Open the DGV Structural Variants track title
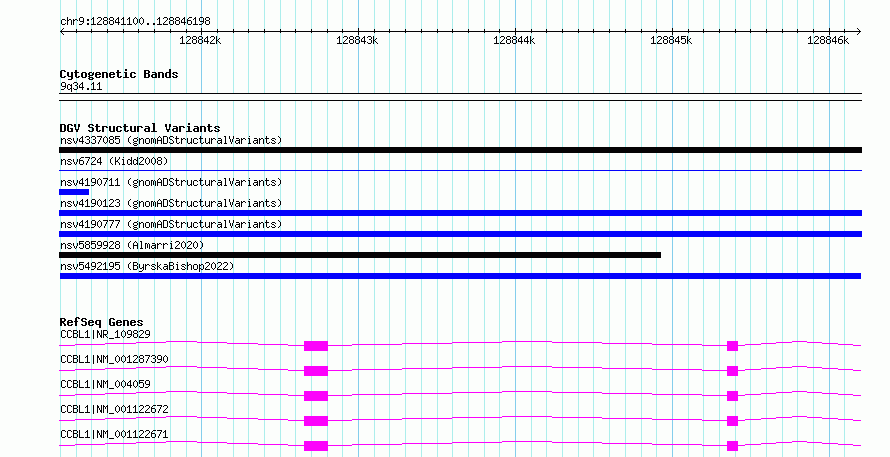The image size is (890, 457). pyautogui.click(x=140, y=128)
